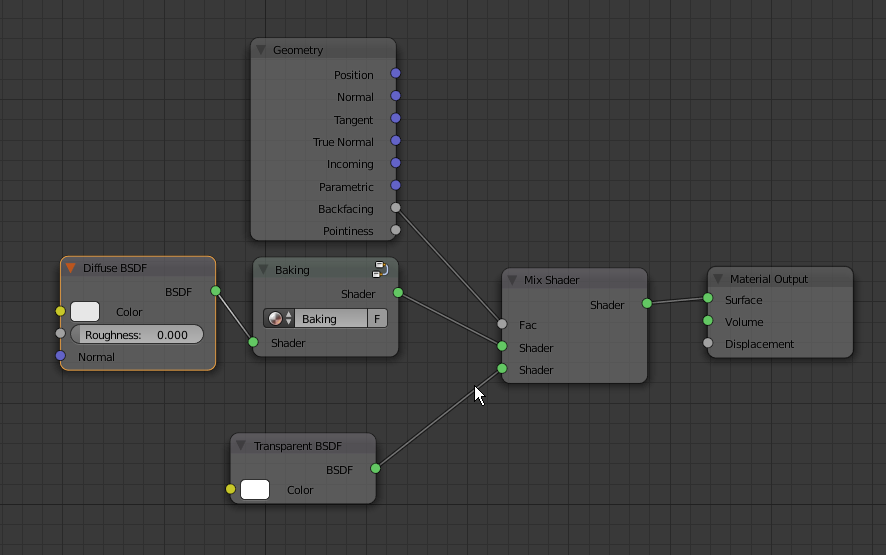Click the Geometry Normal output socket
Image resolution: width=886 pixels, height=555 pixels.
tap(396, 96)
